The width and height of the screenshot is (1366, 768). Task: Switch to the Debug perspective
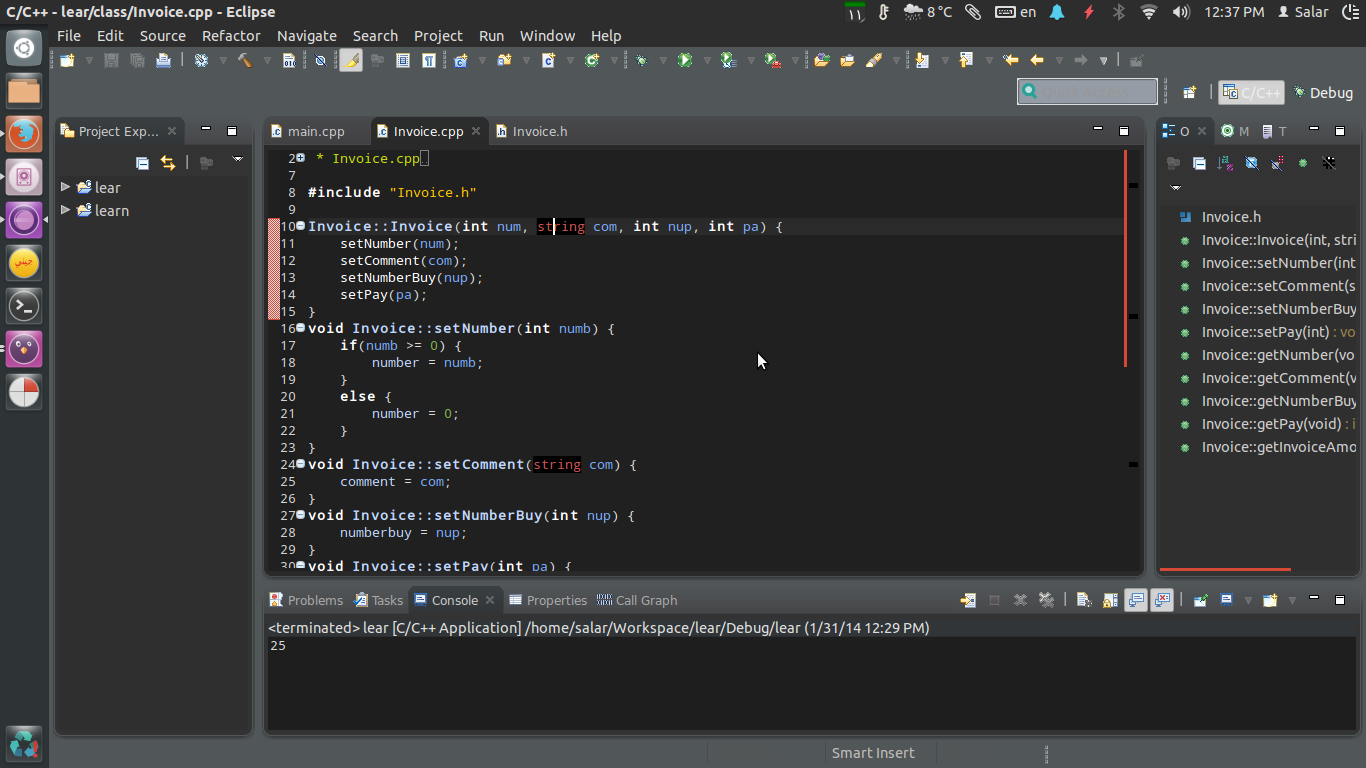[x=1322, y=92]
